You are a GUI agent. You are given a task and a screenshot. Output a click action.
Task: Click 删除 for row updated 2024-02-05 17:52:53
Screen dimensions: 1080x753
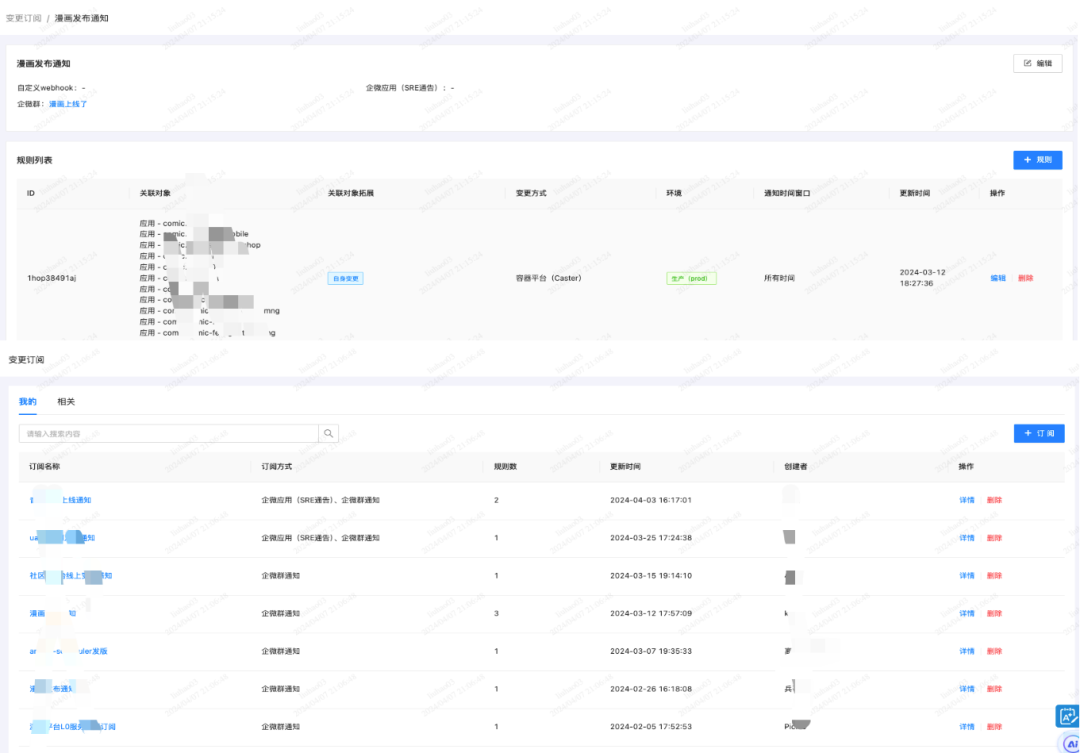[x=994, y=727]
